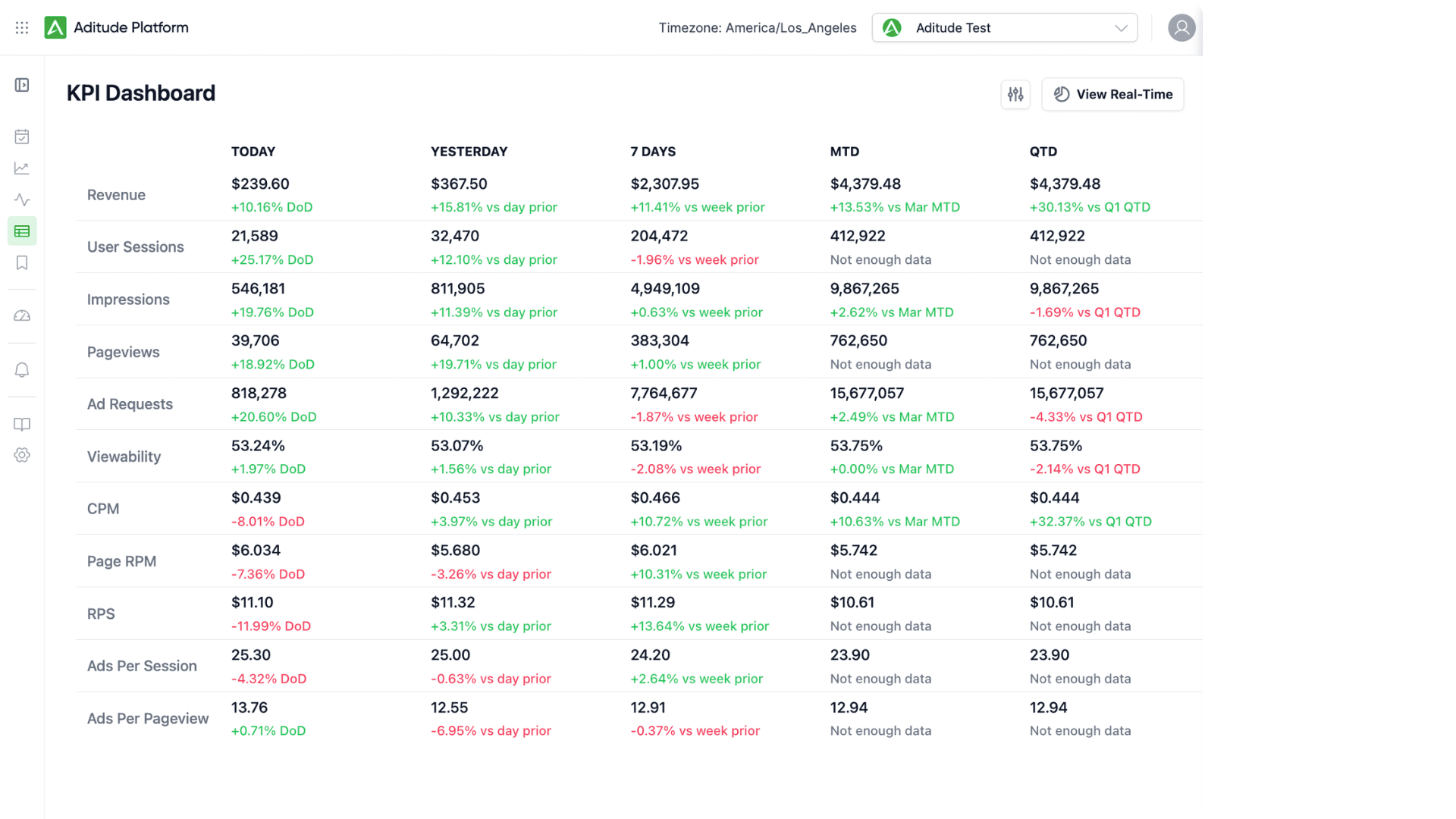
Task: Toggle the sidebar panel icon
Action: (x=22, y=85)
